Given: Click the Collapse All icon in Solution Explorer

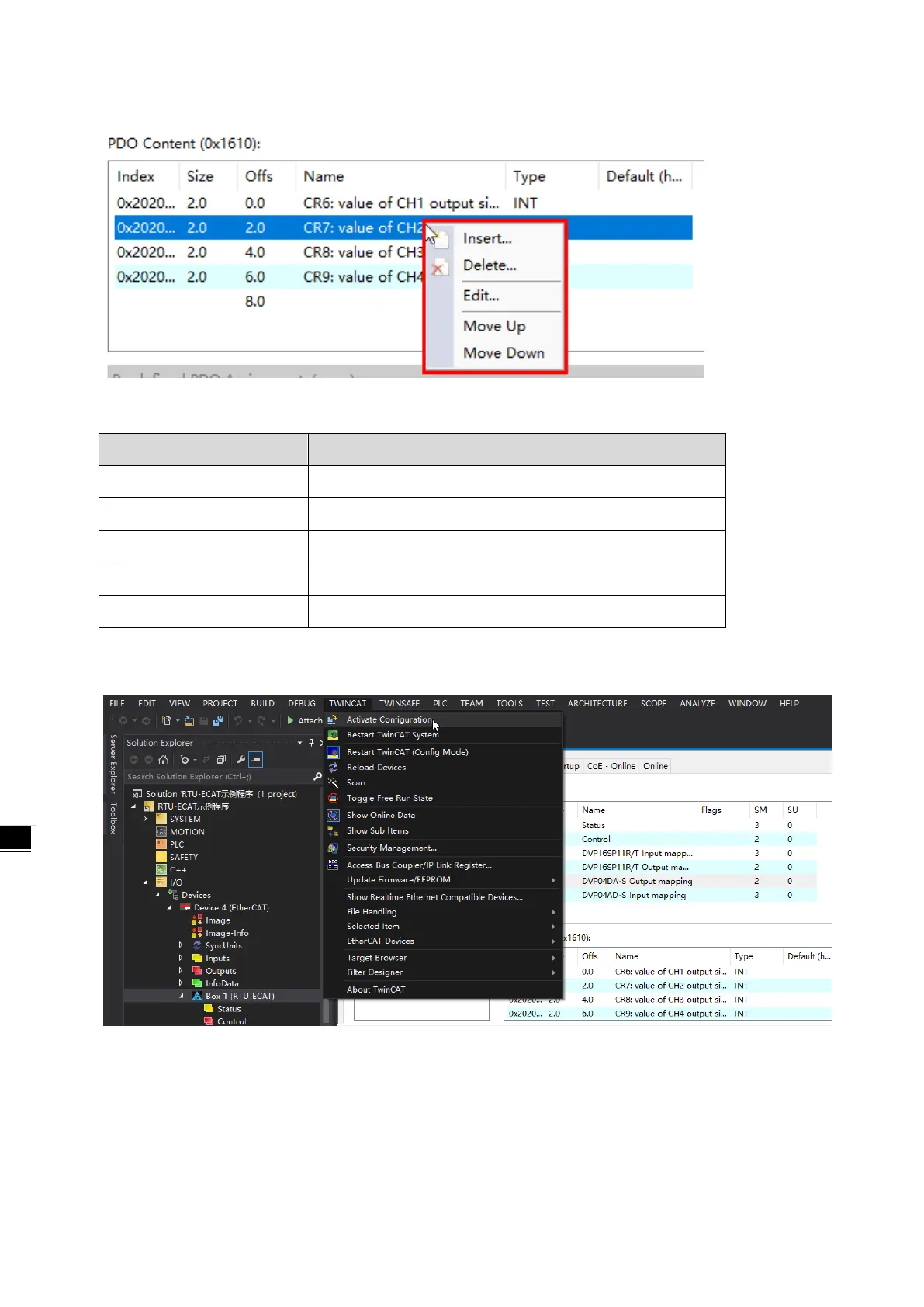Looking at the screenshot, I should (x=221, y=760).
